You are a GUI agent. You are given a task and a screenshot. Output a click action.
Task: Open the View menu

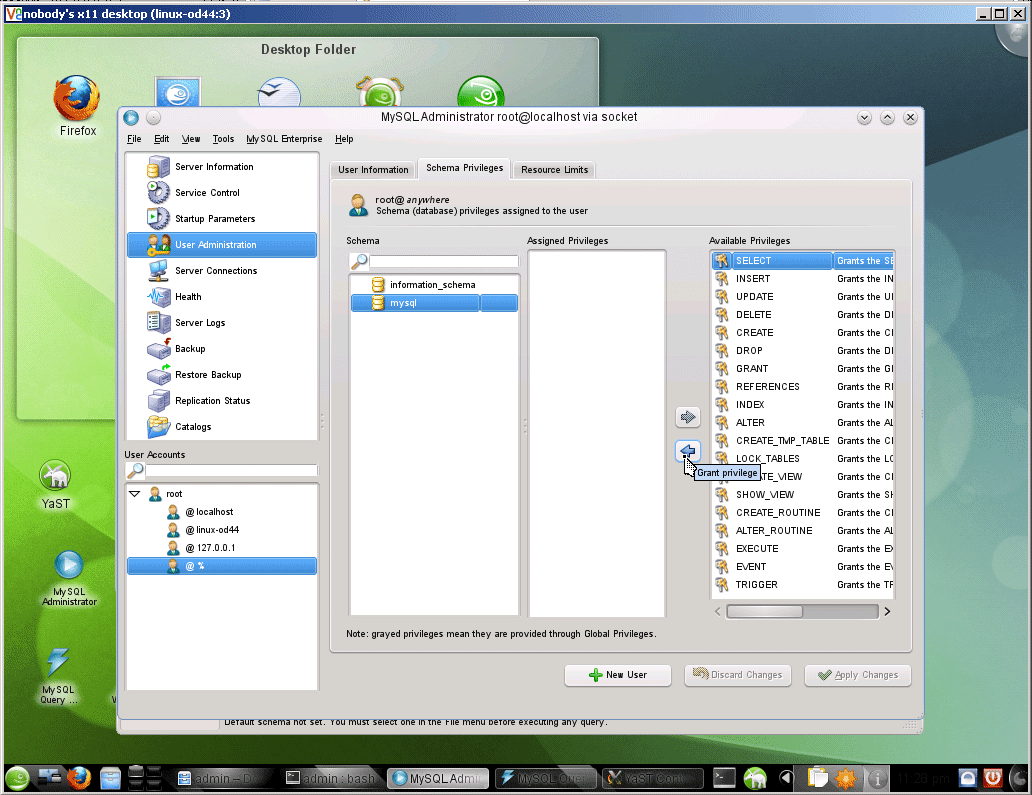point(191,139)
